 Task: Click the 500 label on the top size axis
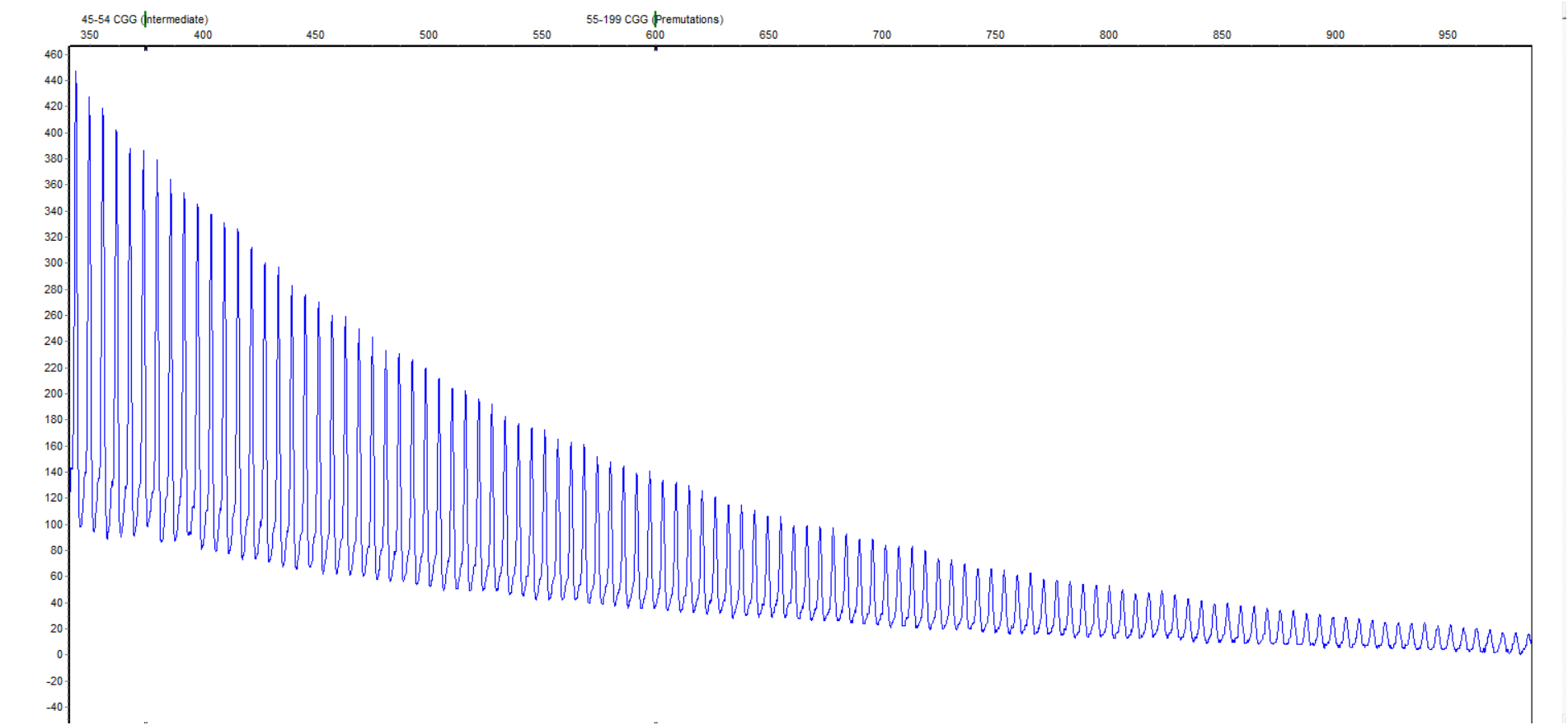click(429, 35)
